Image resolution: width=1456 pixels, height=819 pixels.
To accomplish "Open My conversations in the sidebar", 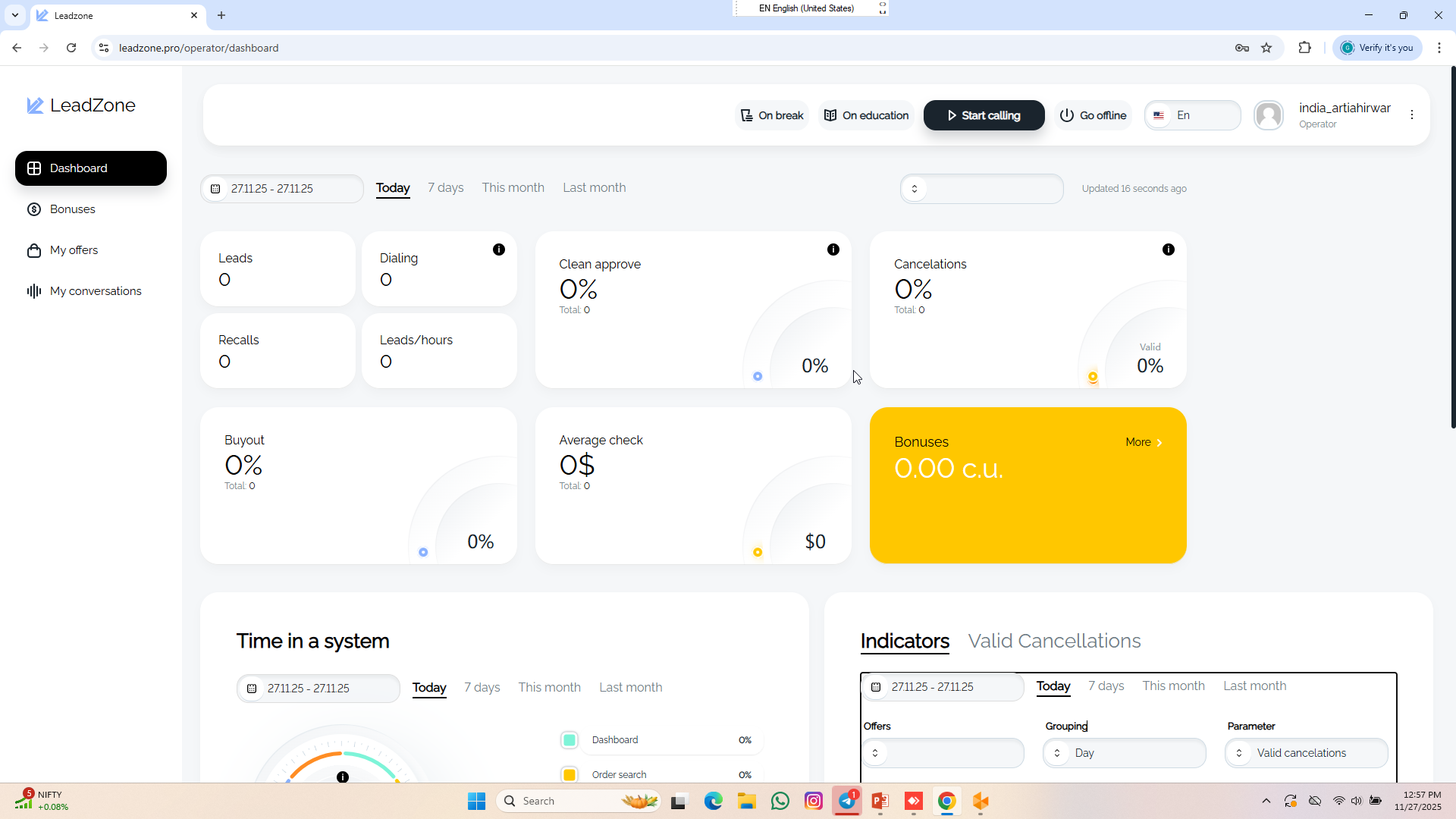I will pos(96,291).
